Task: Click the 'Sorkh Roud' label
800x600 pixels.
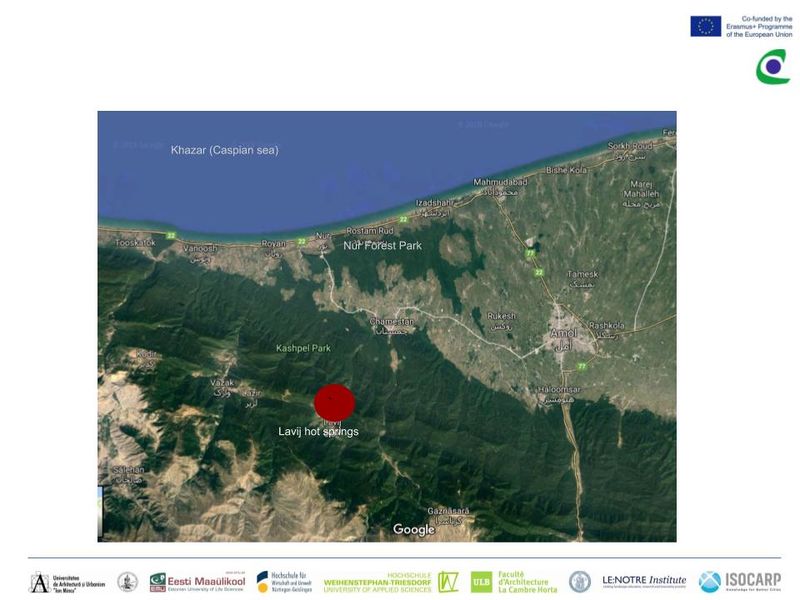Action: click(630, 146)
